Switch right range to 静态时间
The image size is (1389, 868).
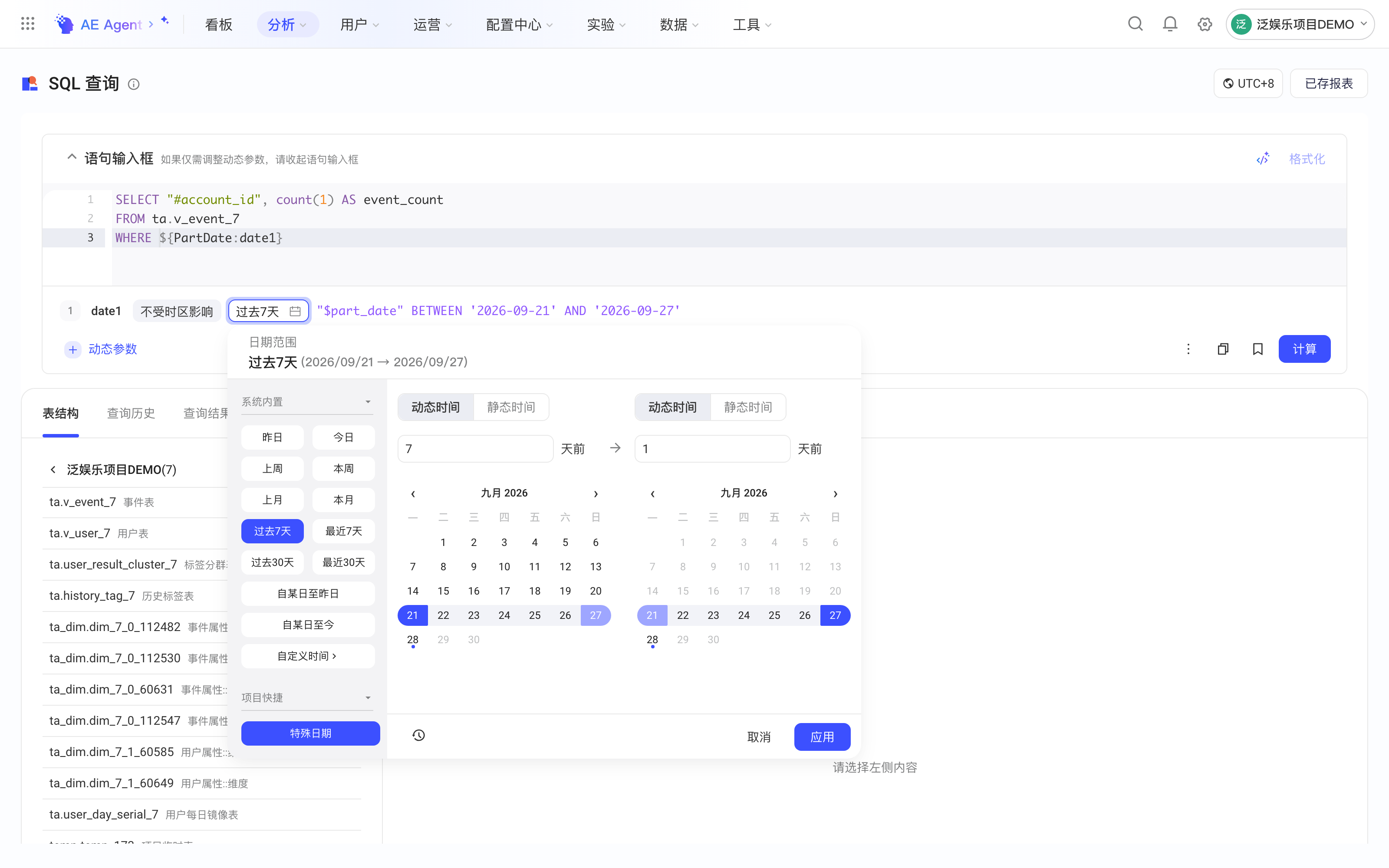[x=748, y=407]
